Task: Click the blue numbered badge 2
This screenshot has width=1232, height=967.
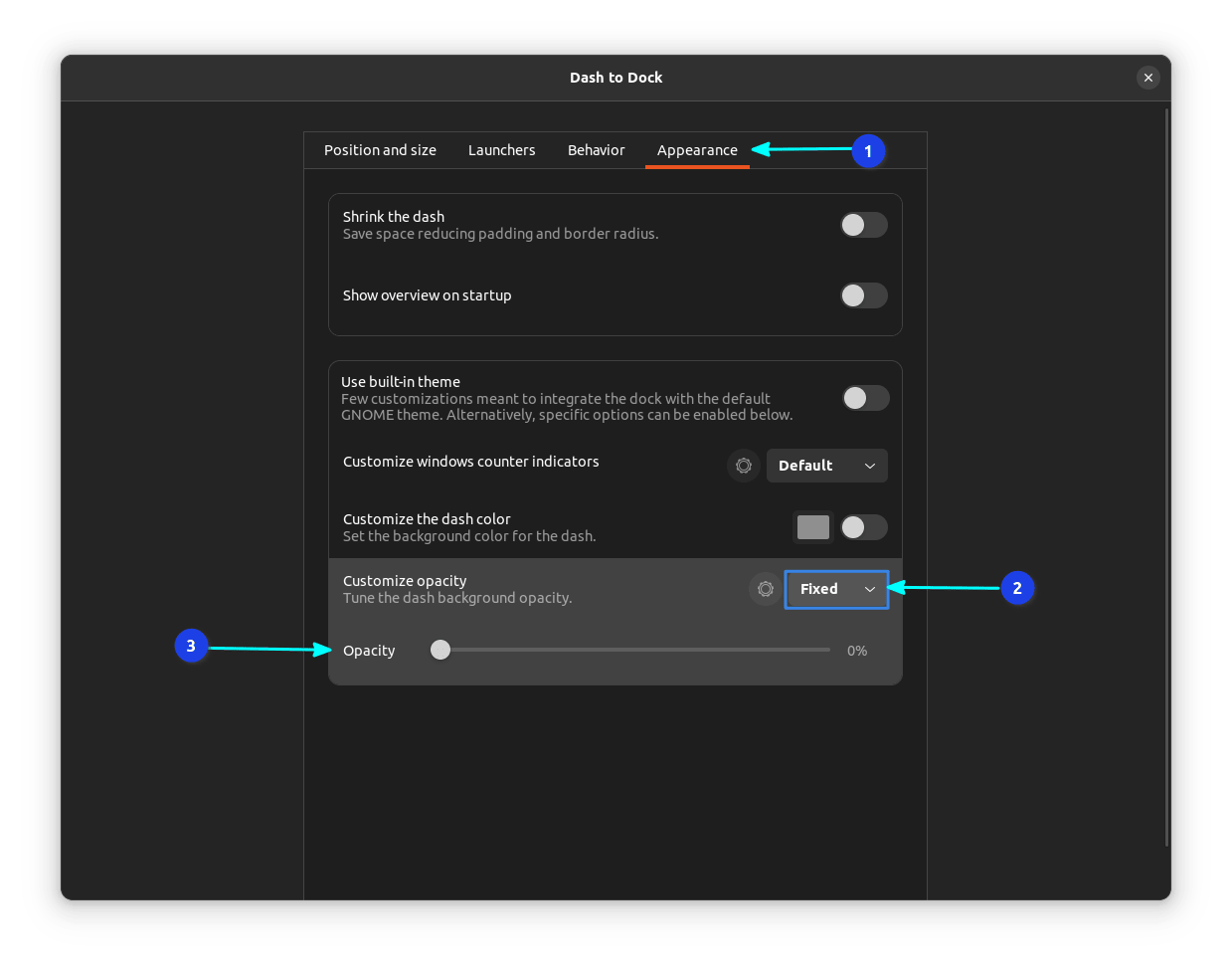Action: (x=1016, y=589)
